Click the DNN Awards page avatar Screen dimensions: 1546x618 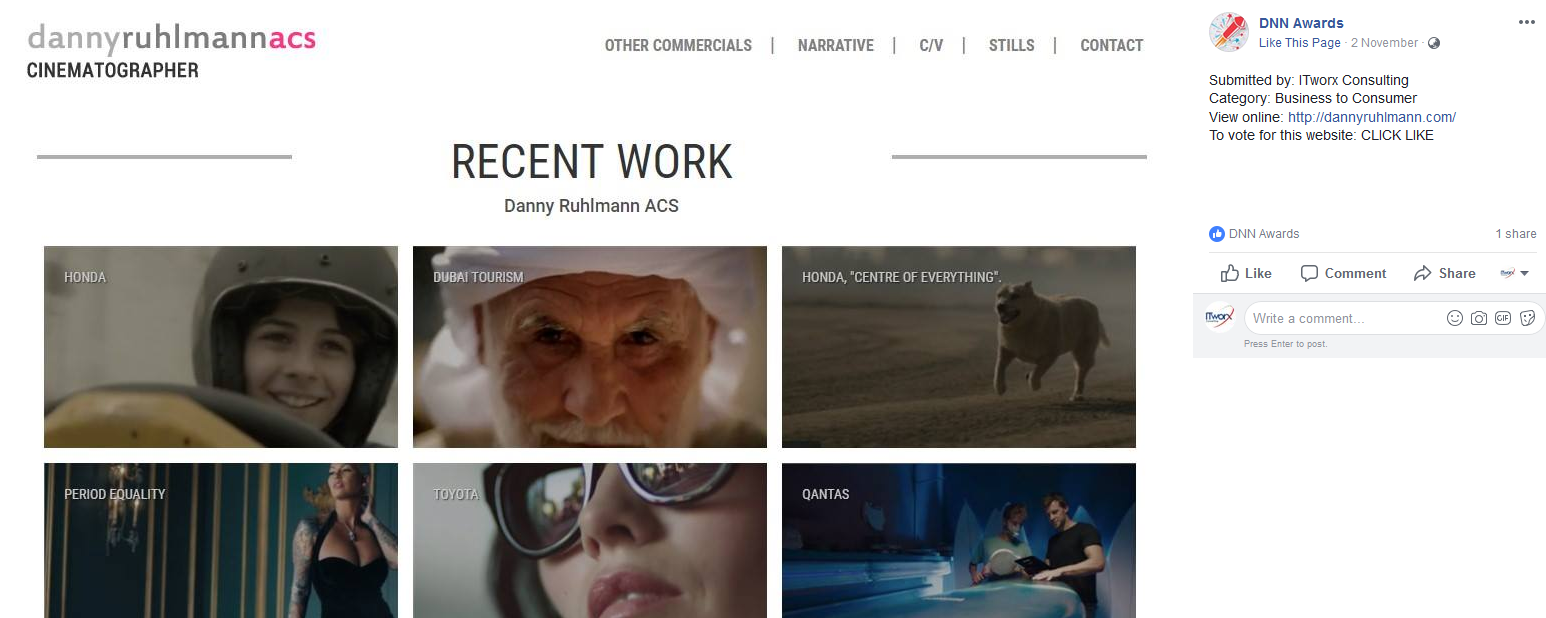pyautogui.click(x=1228, y=32)
